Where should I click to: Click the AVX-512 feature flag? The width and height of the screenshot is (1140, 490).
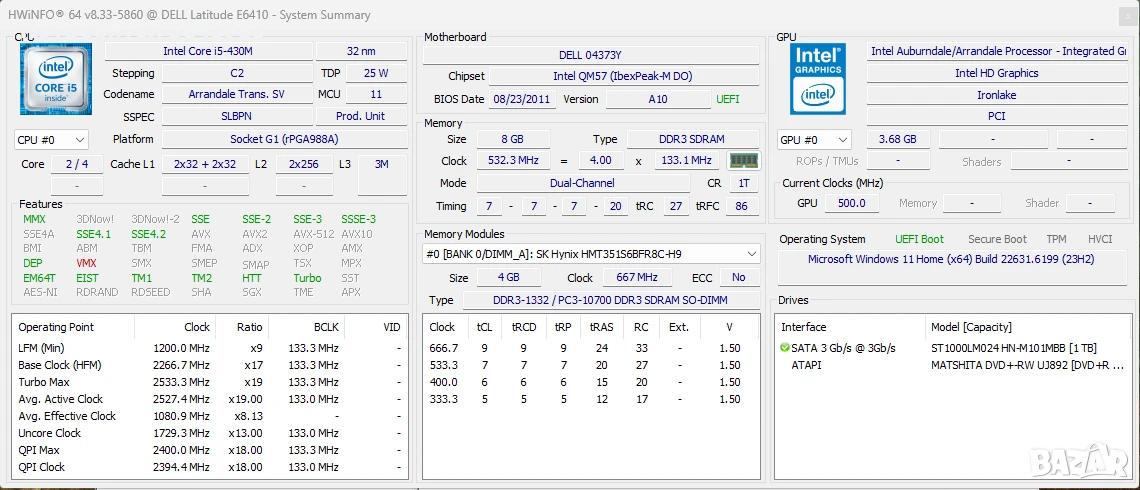coord(313,234)
